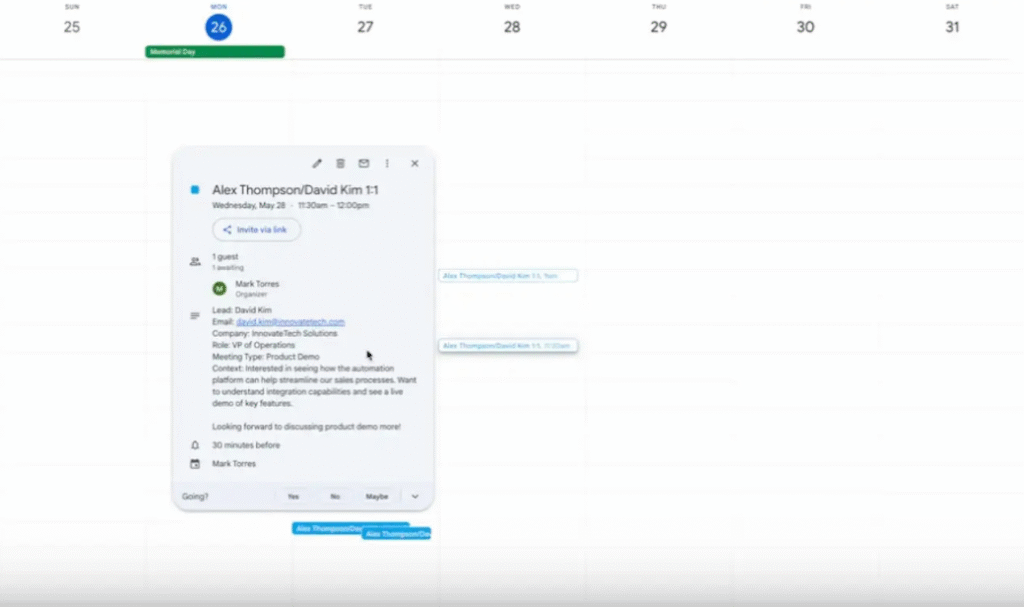1024x607 pixels.
Task: Click the blue event color square
Action: [x=195, y=189]
